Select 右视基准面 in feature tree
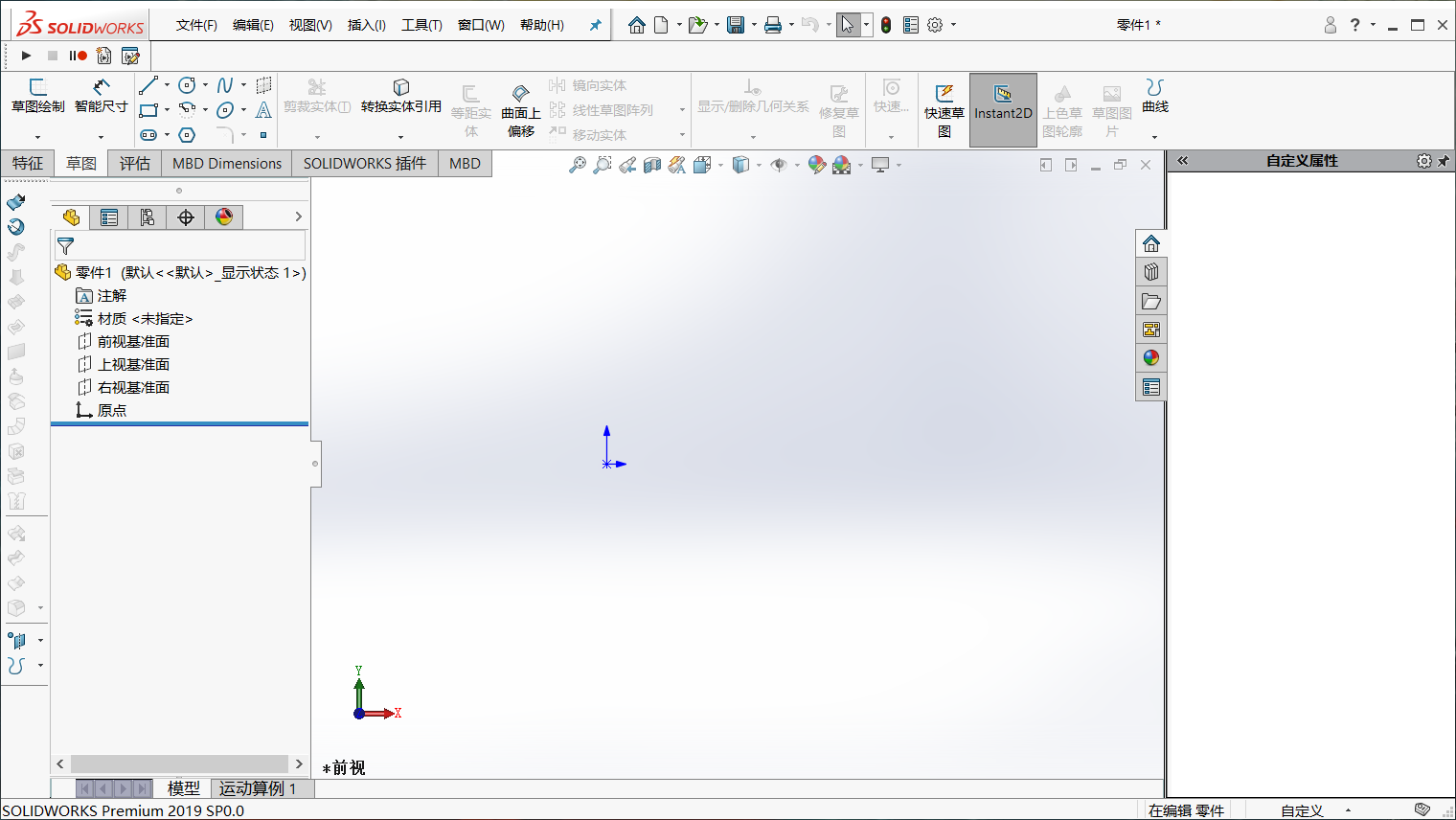This screenshot has height=820, width=1456. point(133,388)
